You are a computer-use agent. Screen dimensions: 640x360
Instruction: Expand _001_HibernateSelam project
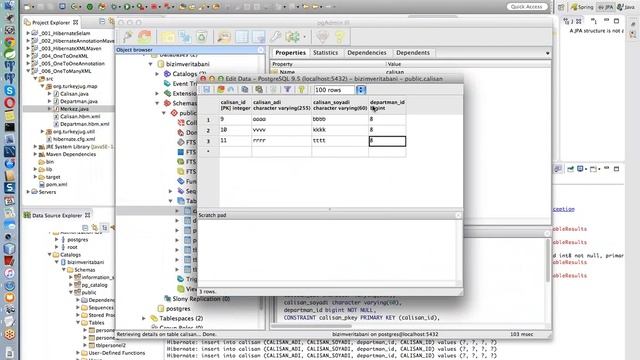[28, 33]
